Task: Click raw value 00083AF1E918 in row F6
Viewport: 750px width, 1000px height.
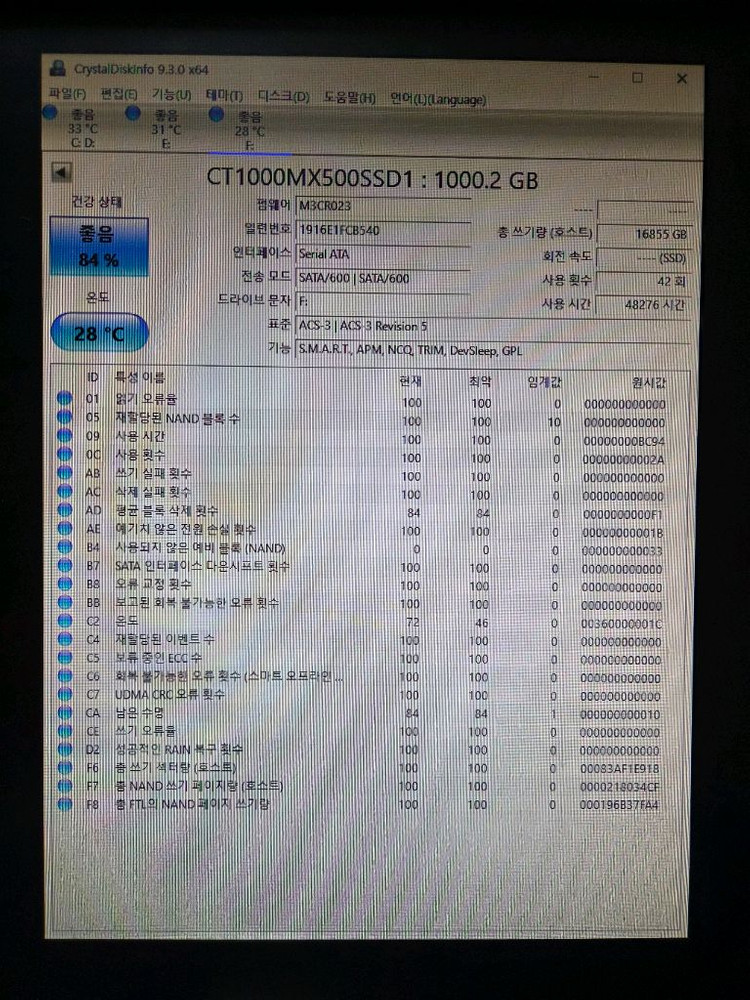Action: (x=619, y=769)
